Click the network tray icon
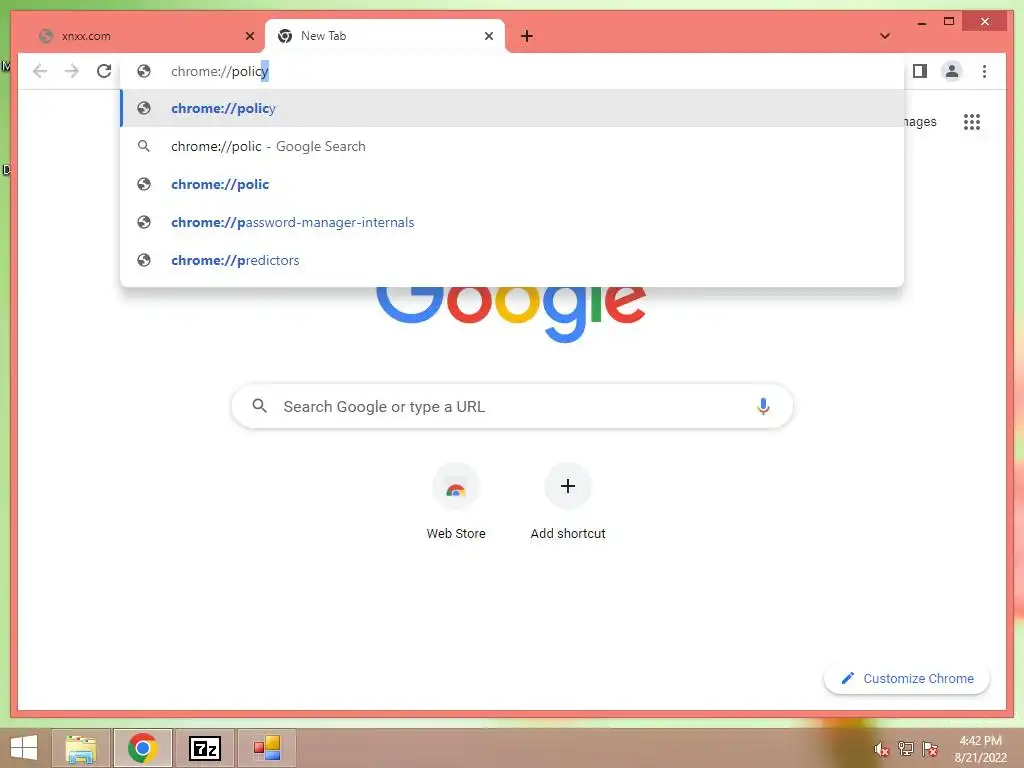 [905, 749]
